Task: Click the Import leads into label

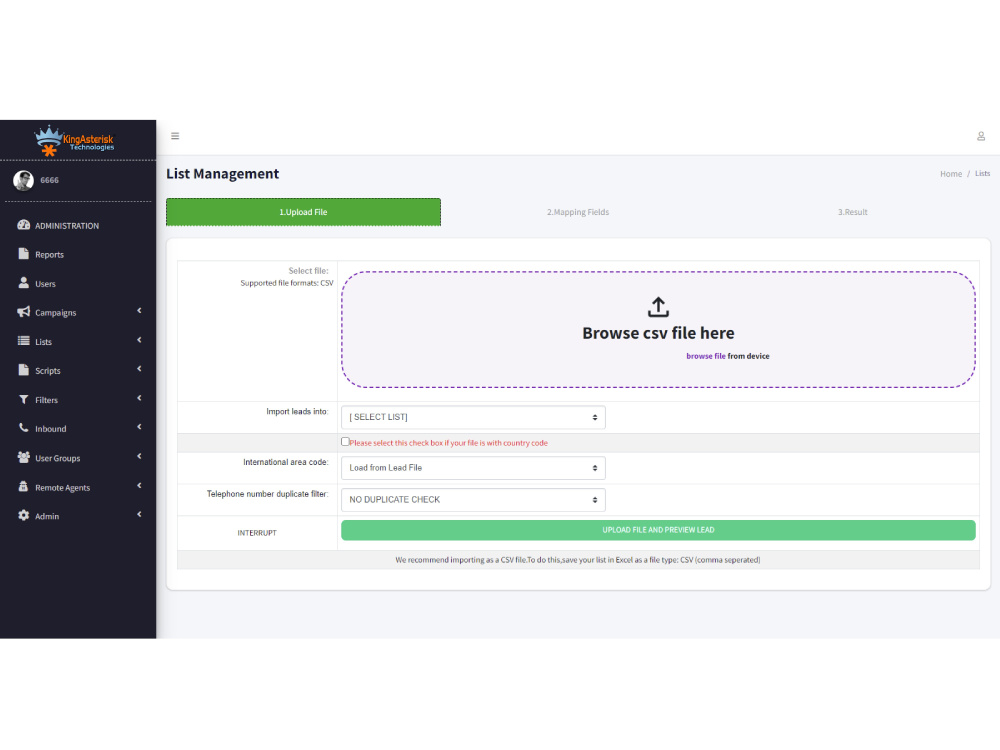Action: point(297,412)
